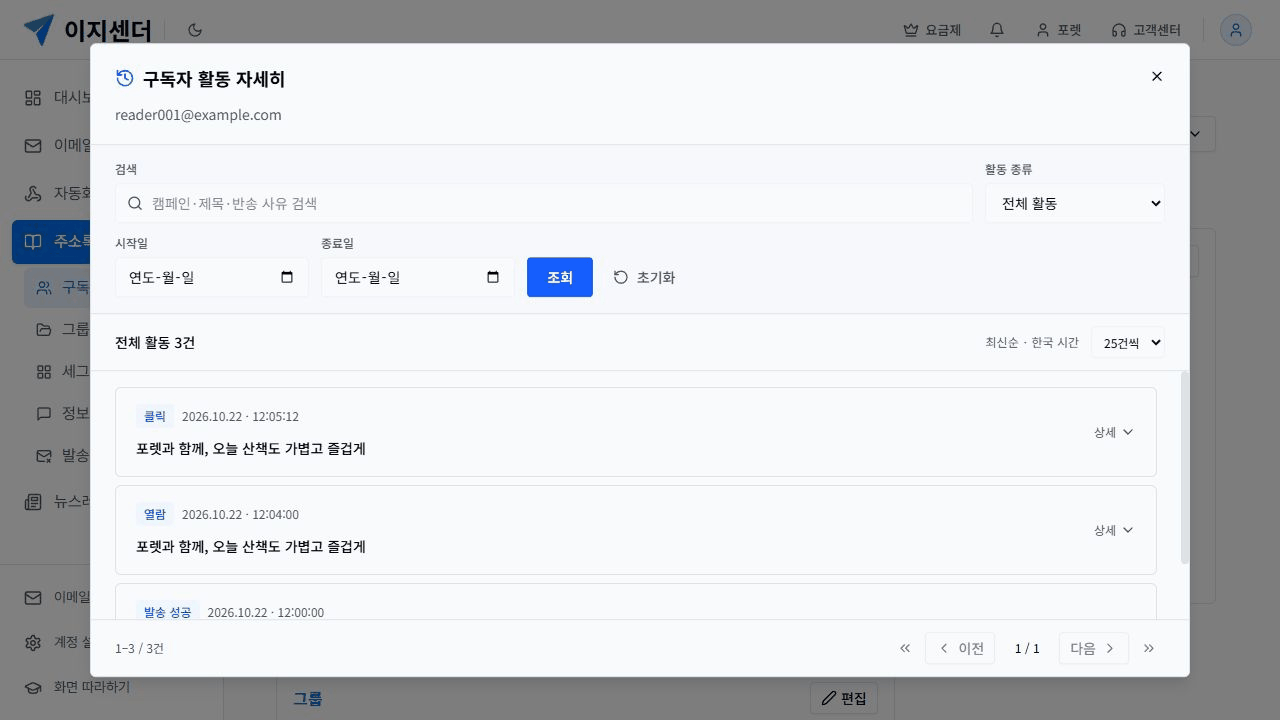Screen dimensions: 1280x720
Task: Open 화면 따라하기 in the sidebar
Action: tap(77, 687)
